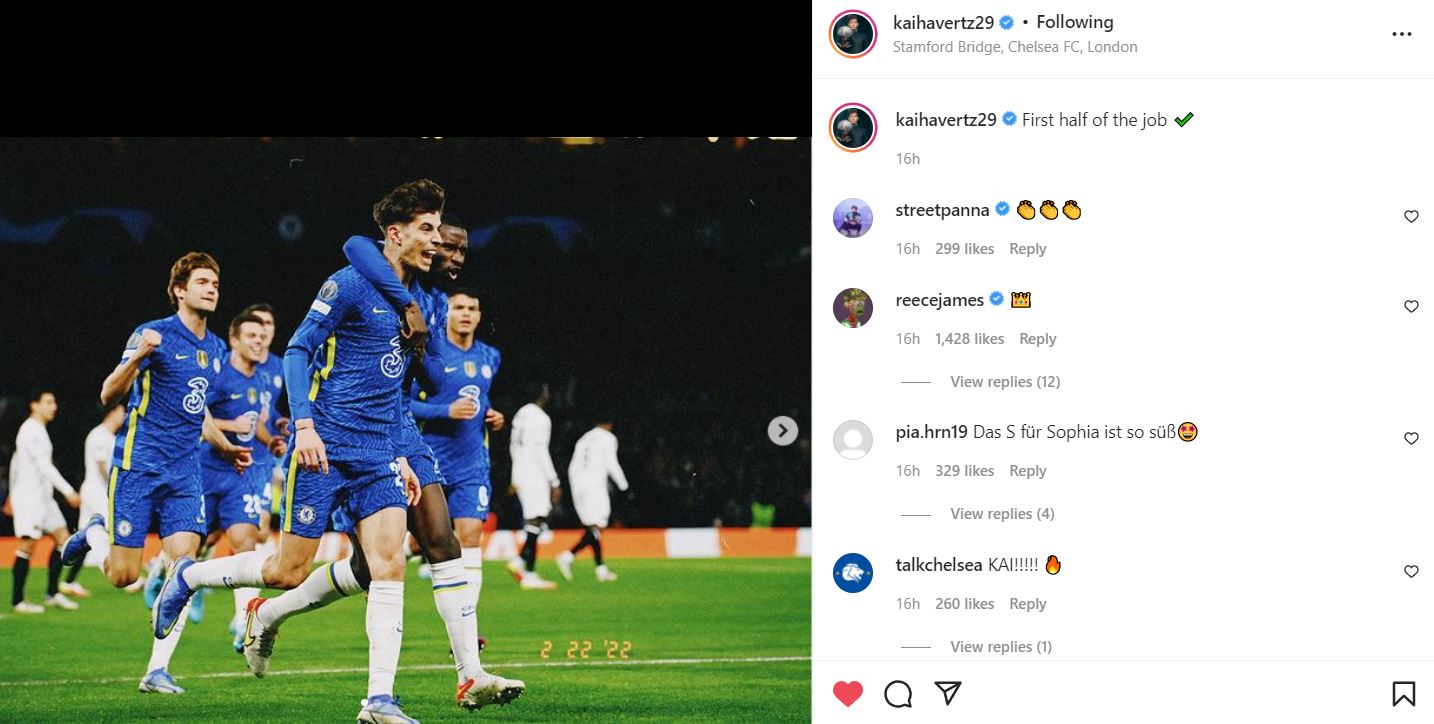The width and height of the screenshot is (1434, 724).
Task: Open talkchelsea's profile avatar
Action: [853, 573]
